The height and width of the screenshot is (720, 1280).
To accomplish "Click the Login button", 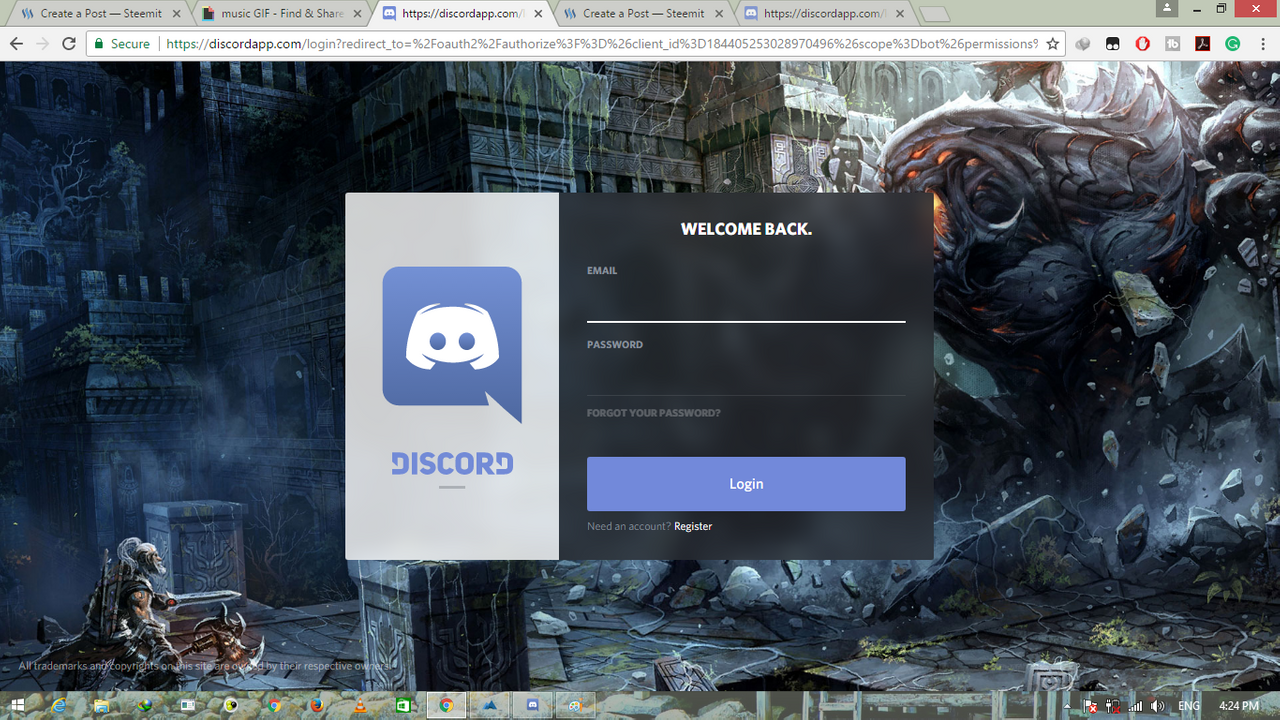I will point(746,484).
